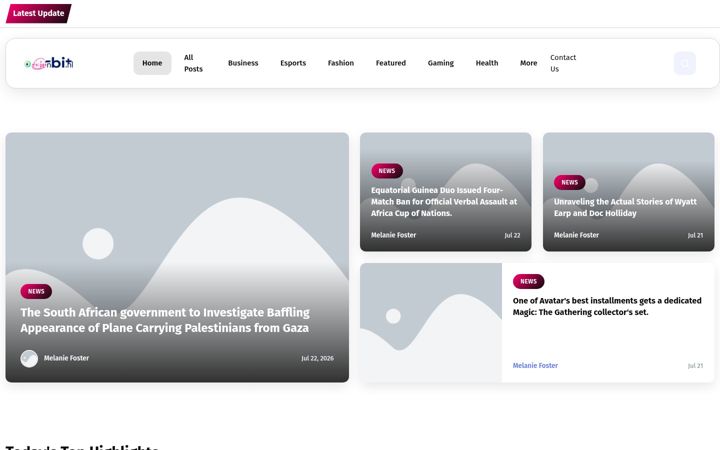Click the site logo in header

[x=49, y=63]
